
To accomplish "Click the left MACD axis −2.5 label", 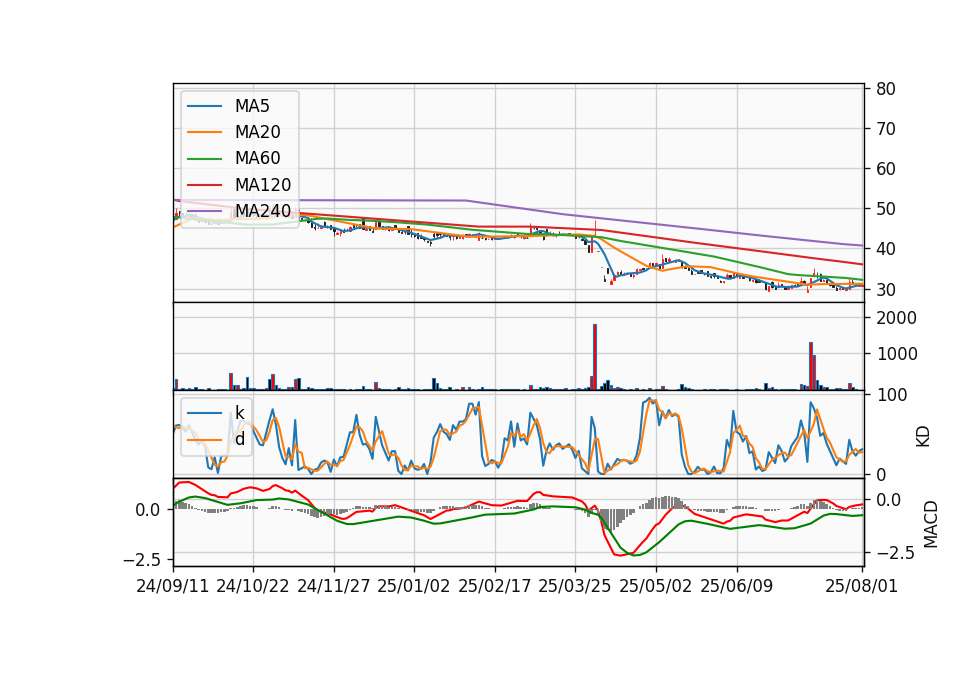I will (142, 560).
